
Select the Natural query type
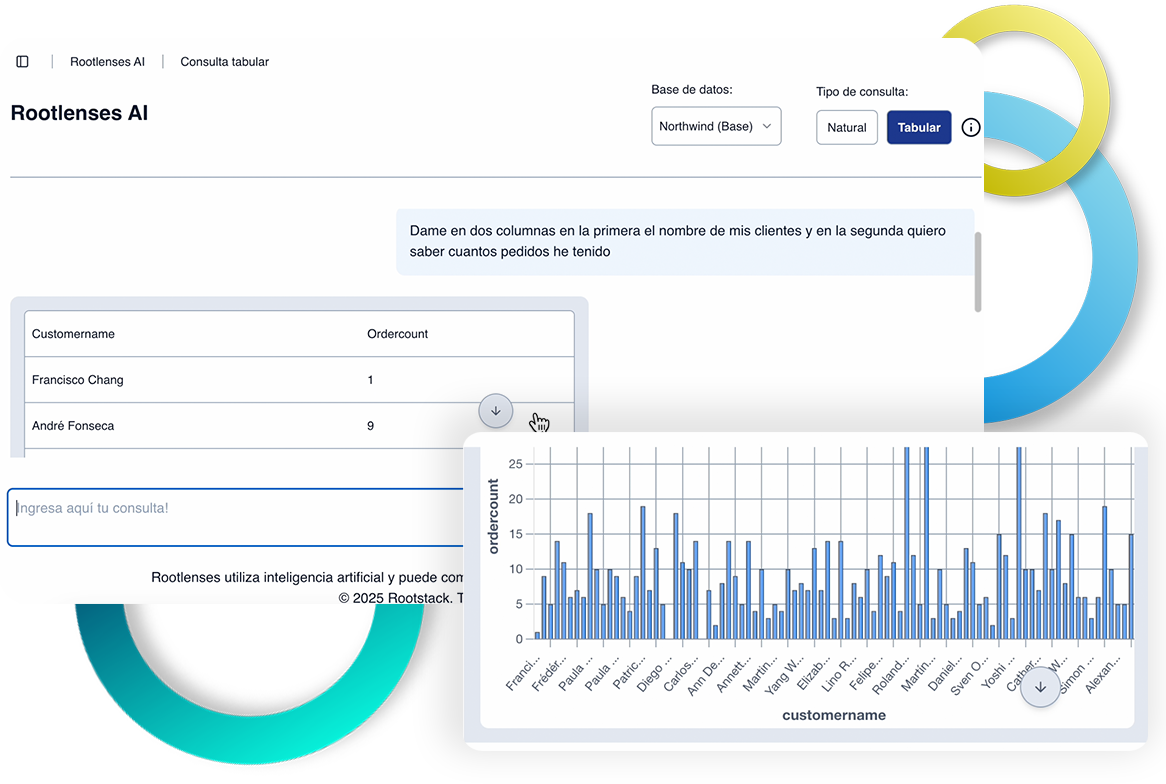point(847,127)
